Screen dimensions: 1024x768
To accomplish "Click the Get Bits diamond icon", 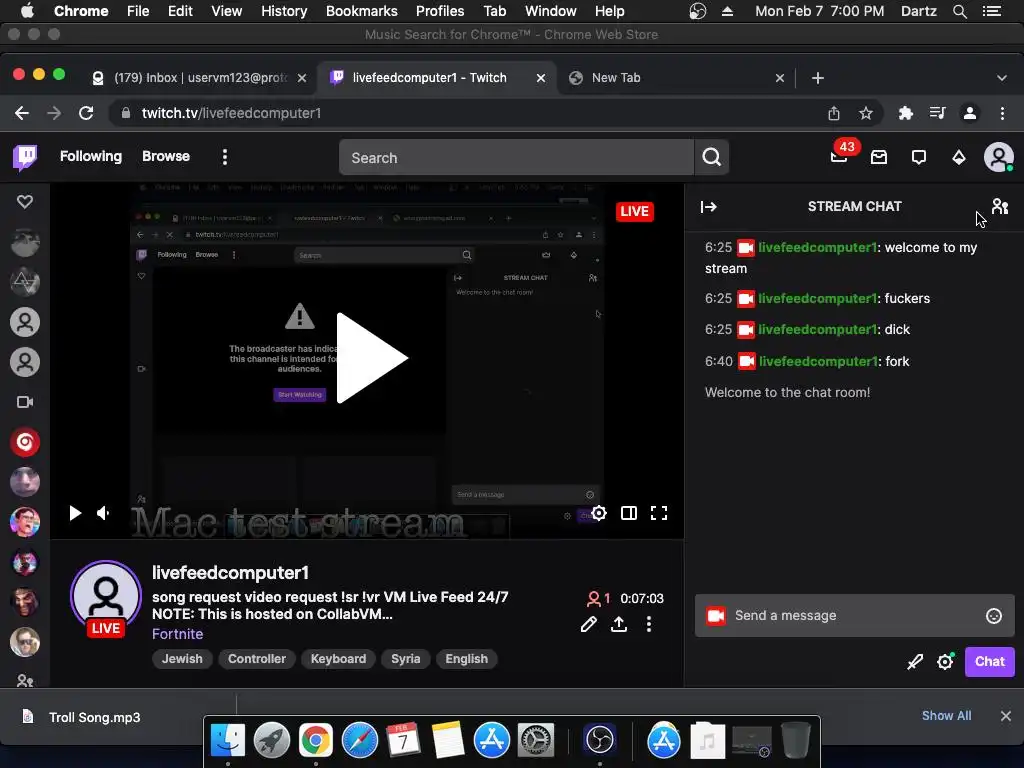I will (959, 157).
